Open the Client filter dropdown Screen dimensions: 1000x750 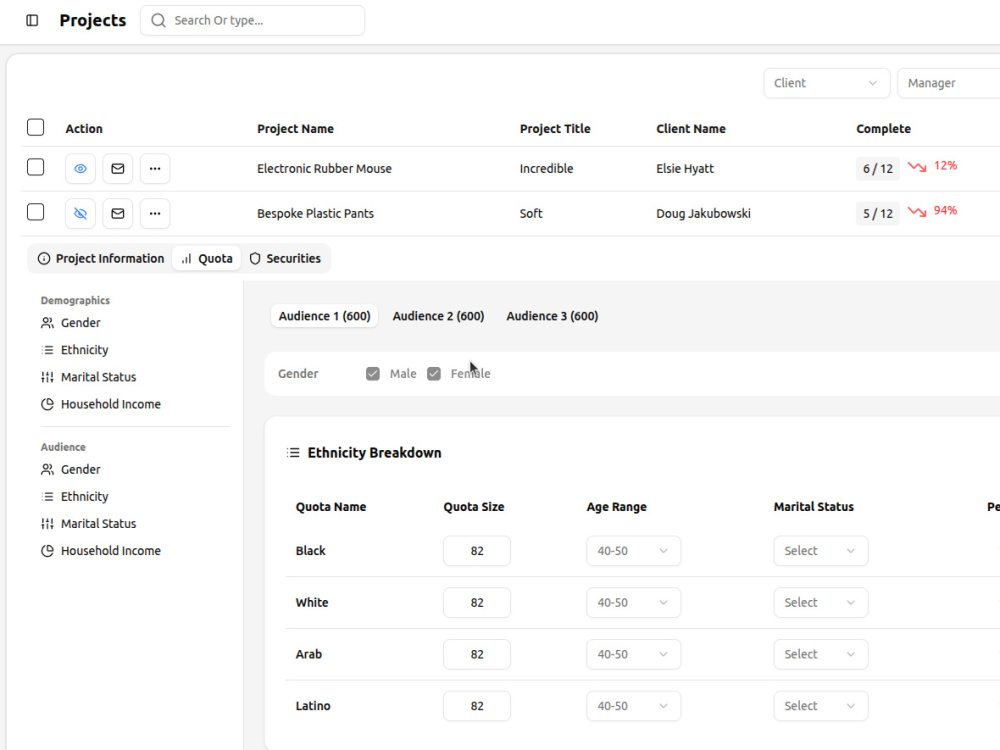(827, 84)
